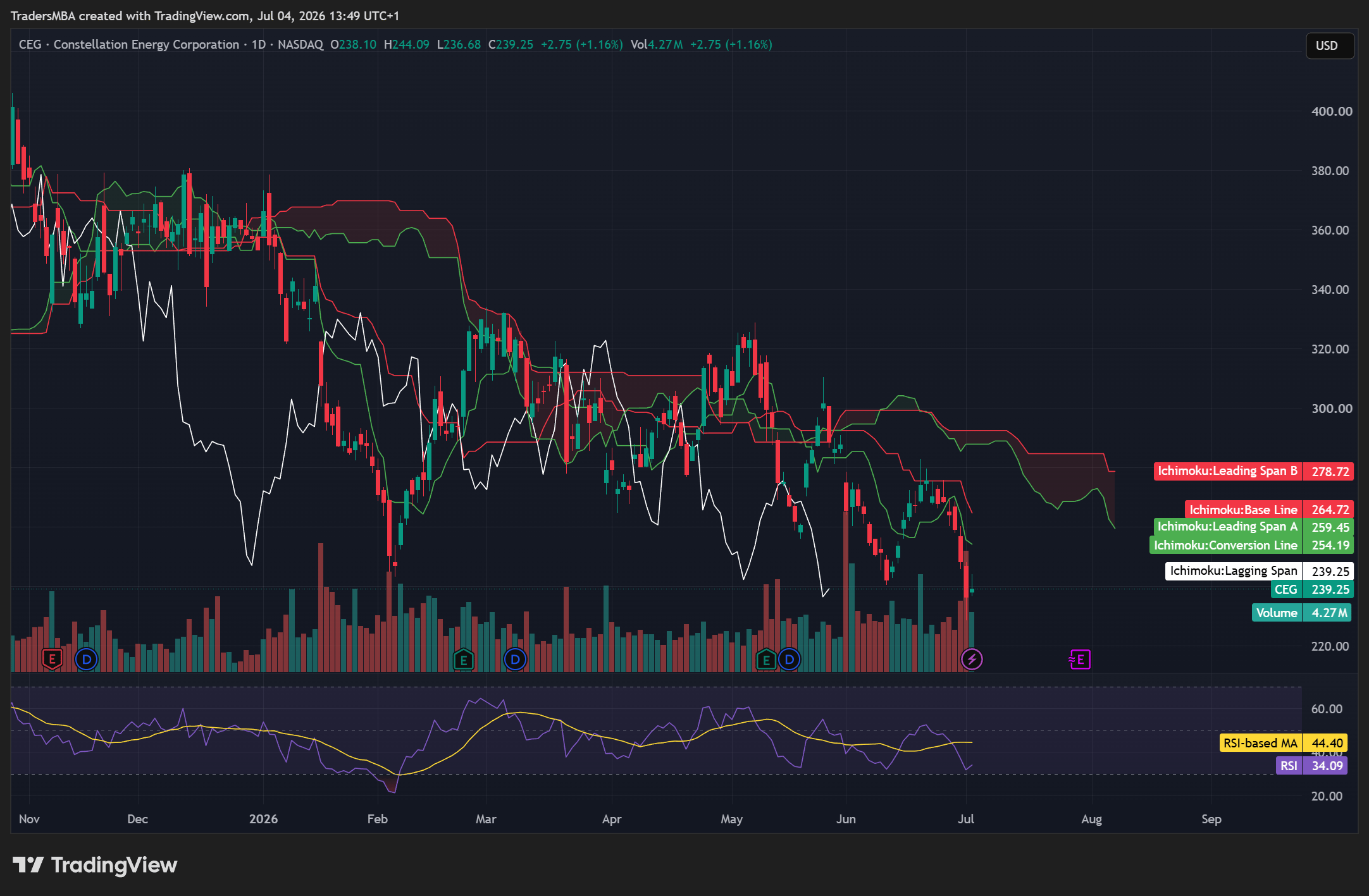Click the dividend D marker in November
Screen dimensions: 1369x896
point(87,660)
